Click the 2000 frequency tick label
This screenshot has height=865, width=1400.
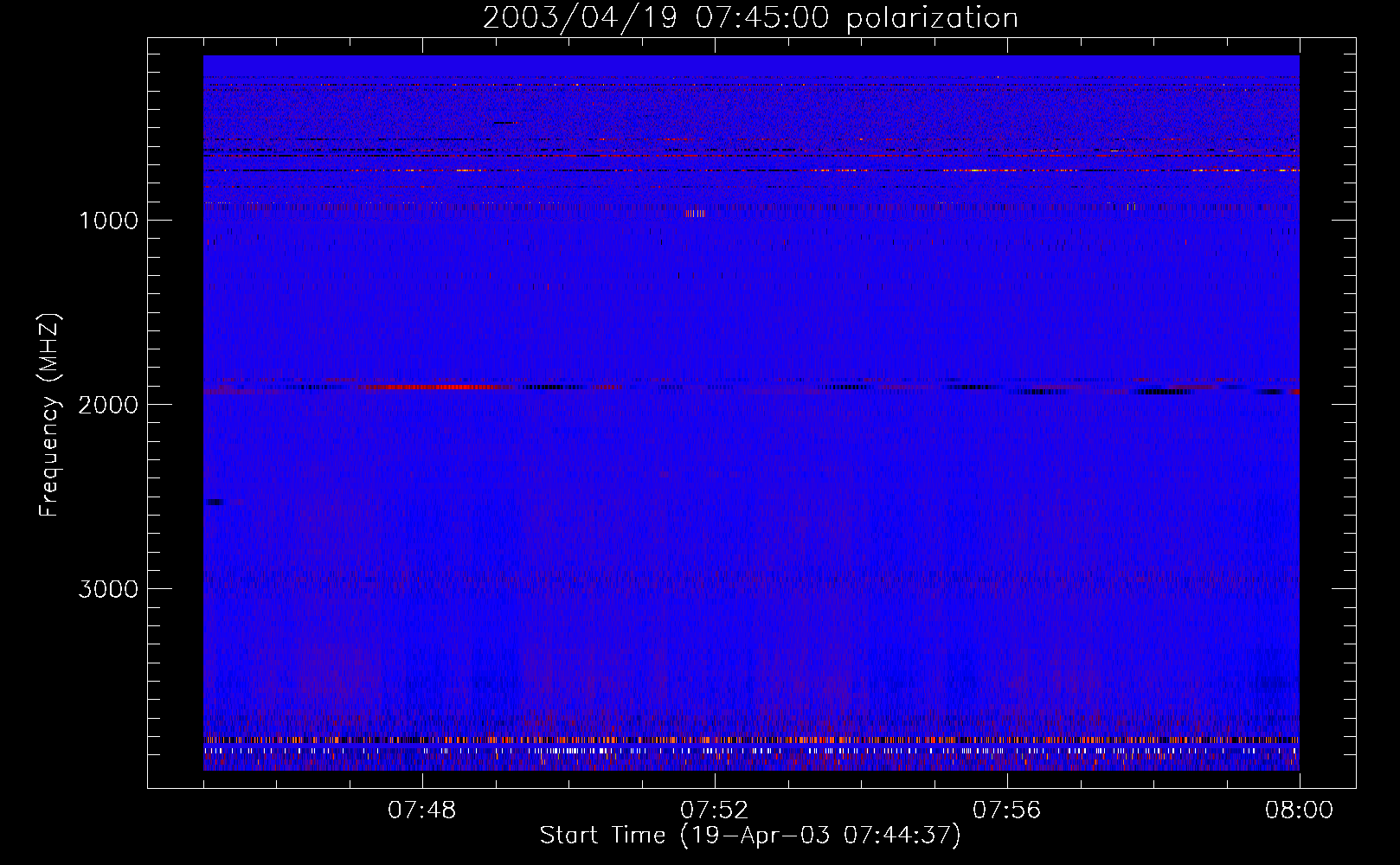108,405
